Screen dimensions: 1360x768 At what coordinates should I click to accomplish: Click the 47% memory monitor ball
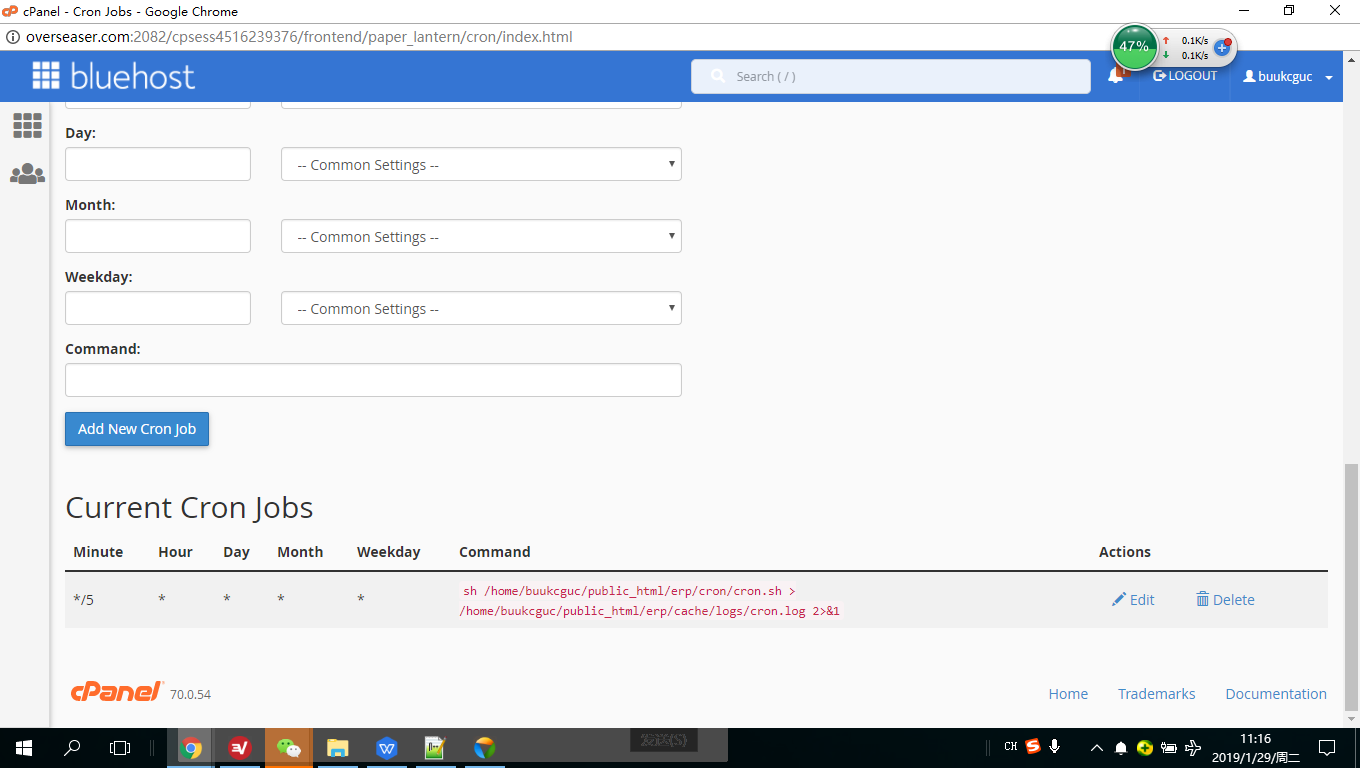point(1134,47)
